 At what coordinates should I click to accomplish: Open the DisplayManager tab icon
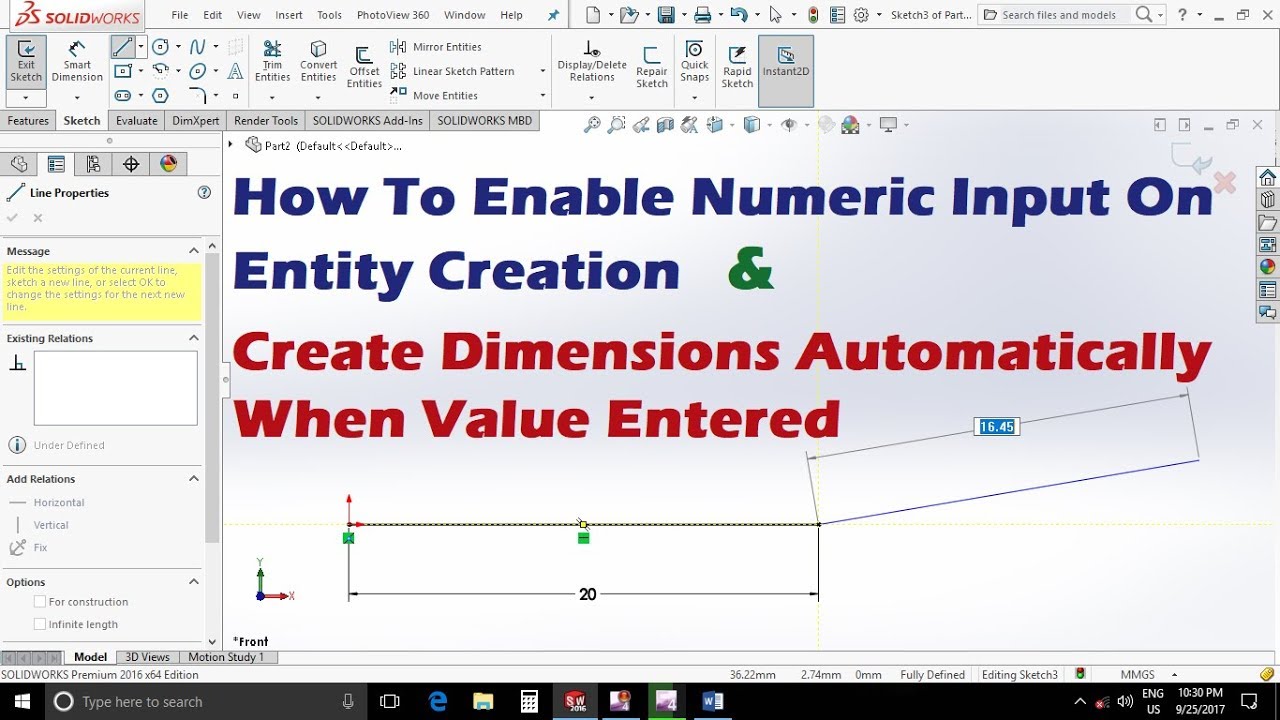(x=168, y=164)
